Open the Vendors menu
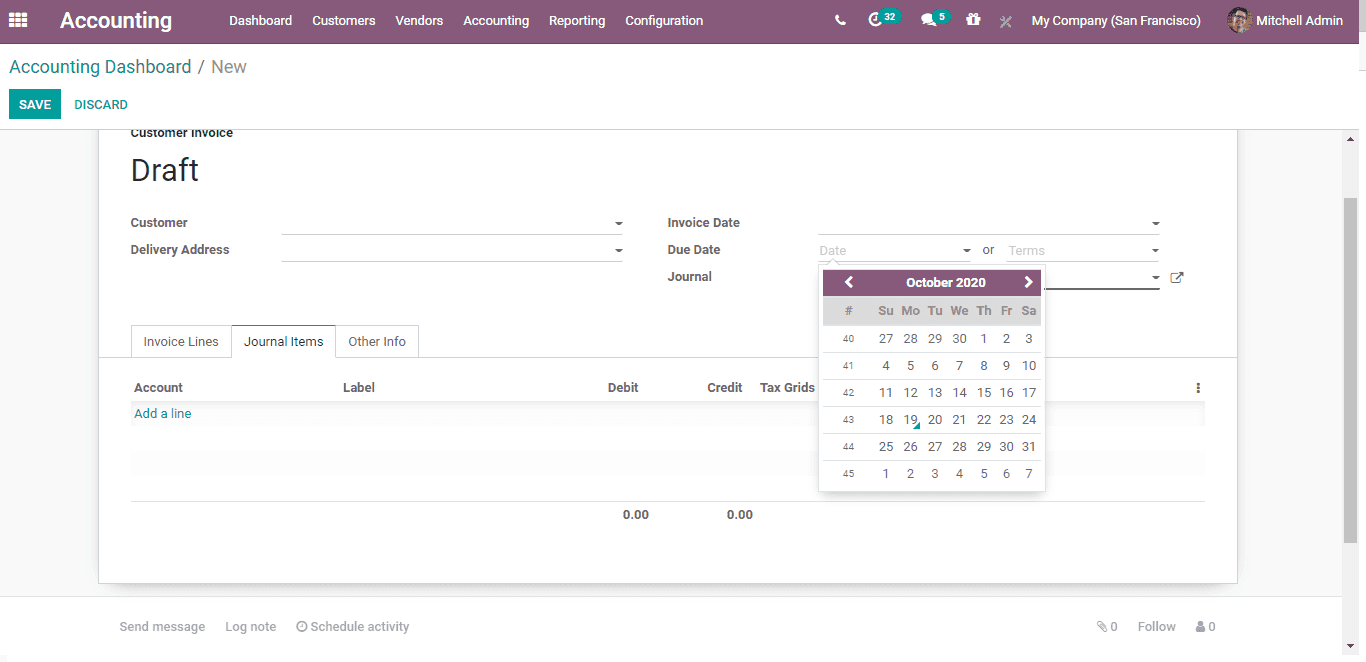 (x=419, y=20)
